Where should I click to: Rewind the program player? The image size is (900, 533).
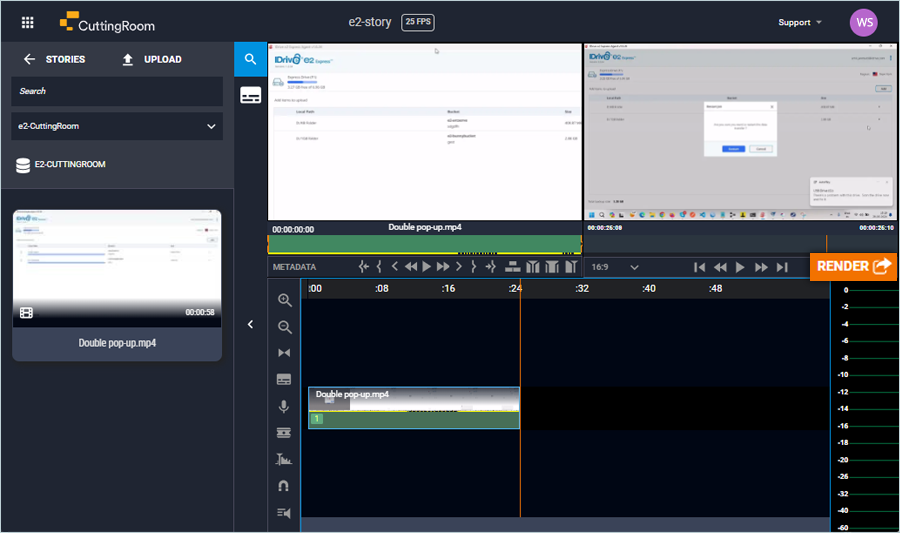pos(720,267)
